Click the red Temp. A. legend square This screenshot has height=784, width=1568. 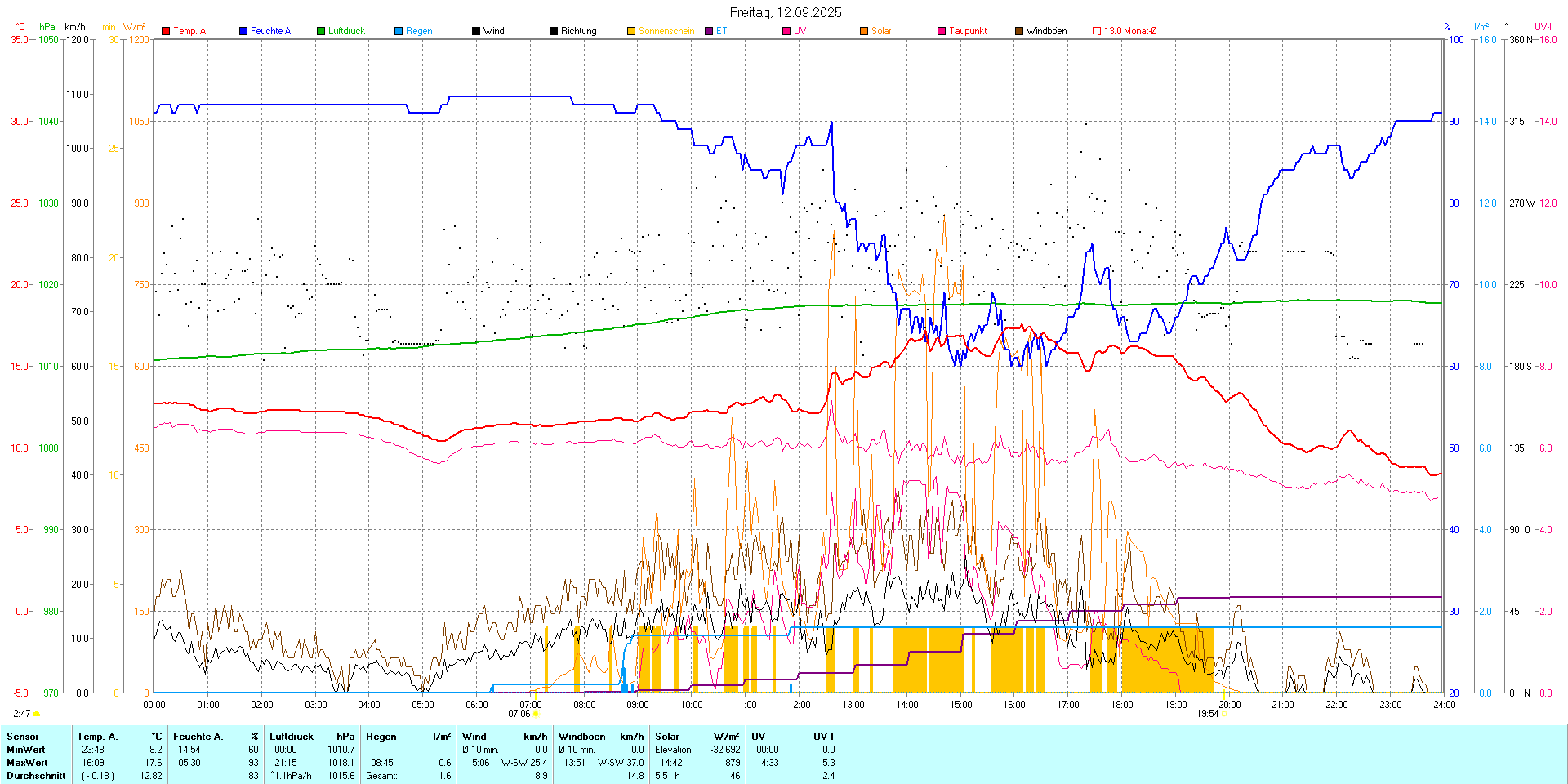click(x=166, y=31)
